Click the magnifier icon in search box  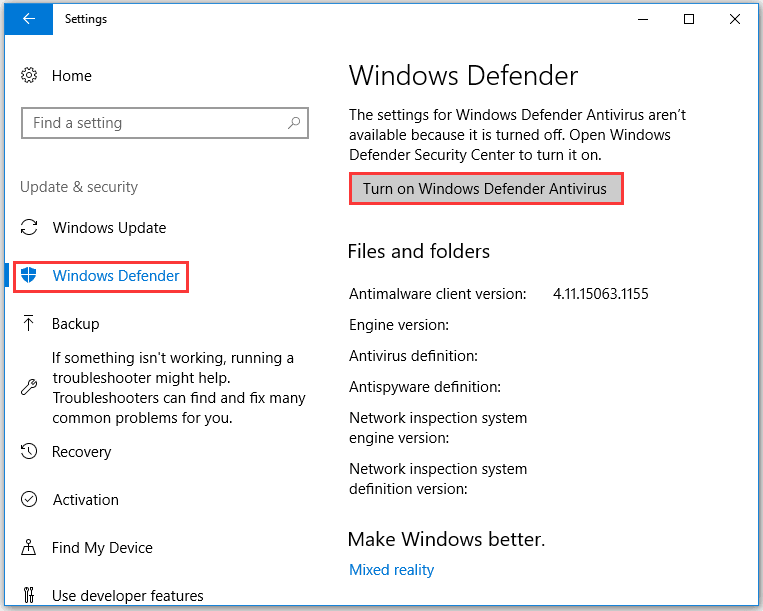point(293,123)
